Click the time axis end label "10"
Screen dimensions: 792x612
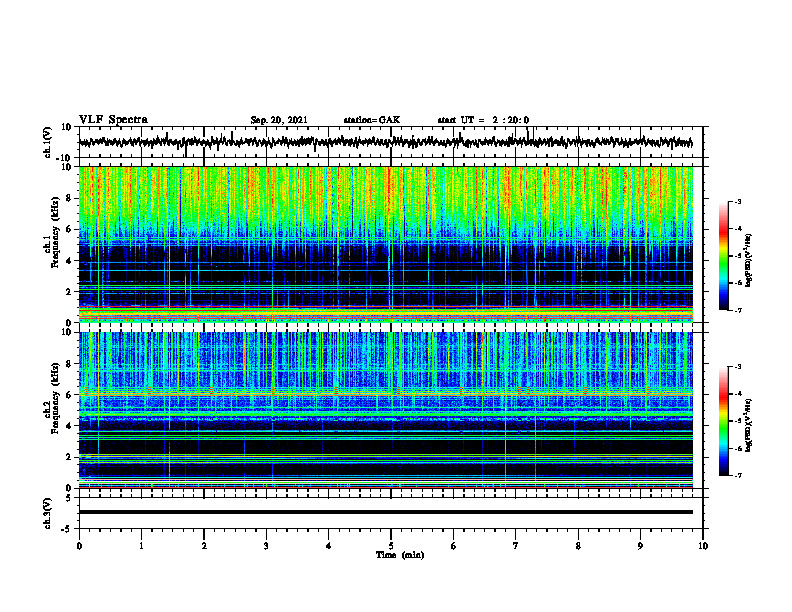[703, 546]
